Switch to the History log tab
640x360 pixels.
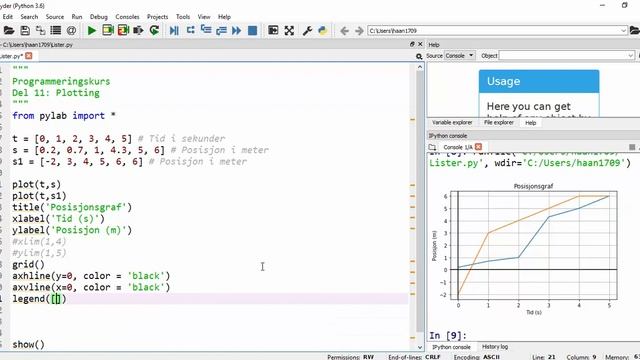pos(495,347)
